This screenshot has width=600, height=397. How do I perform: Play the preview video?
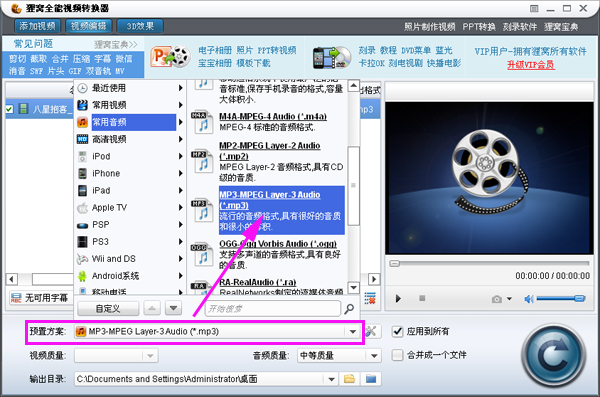pyautogui.click(x=398, y=299)
